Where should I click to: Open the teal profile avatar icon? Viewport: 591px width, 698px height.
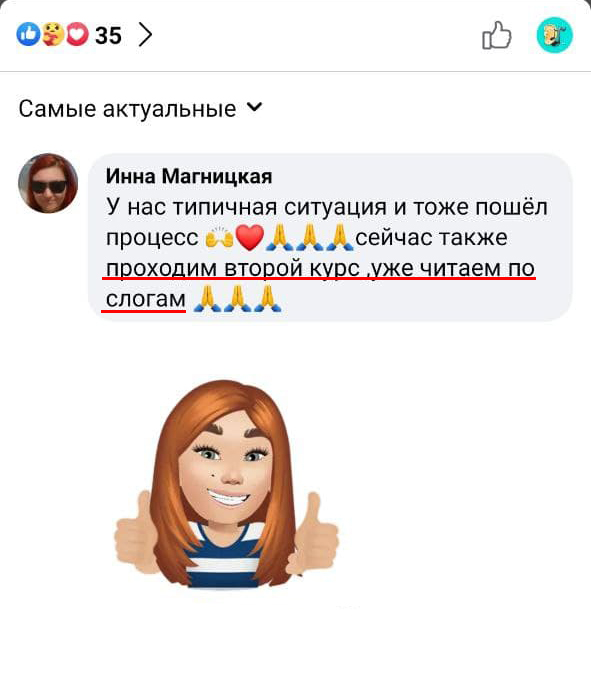pos(555,35)
